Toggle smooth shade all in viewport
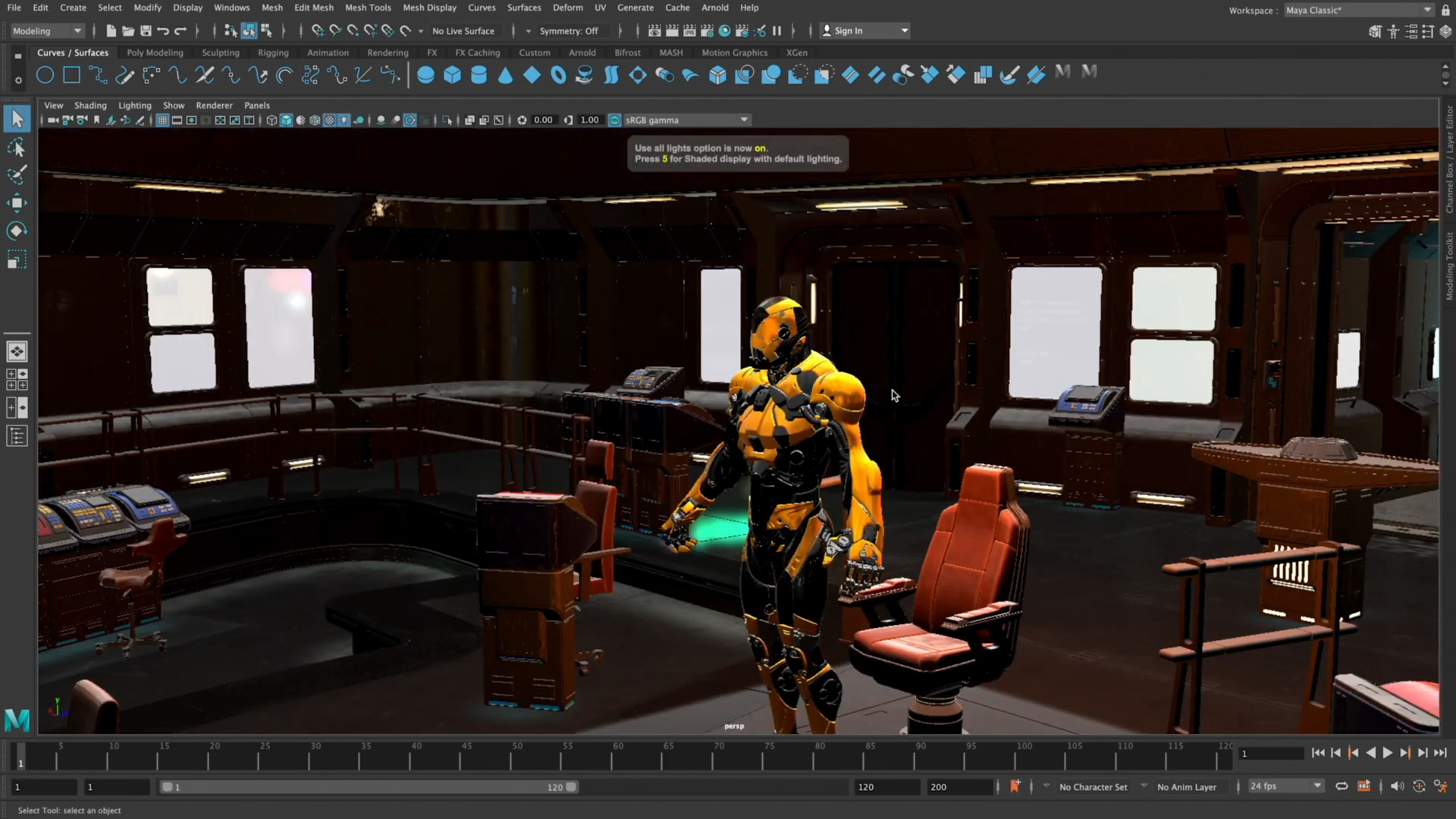1456x819 pixels. [x=286, y=120]
